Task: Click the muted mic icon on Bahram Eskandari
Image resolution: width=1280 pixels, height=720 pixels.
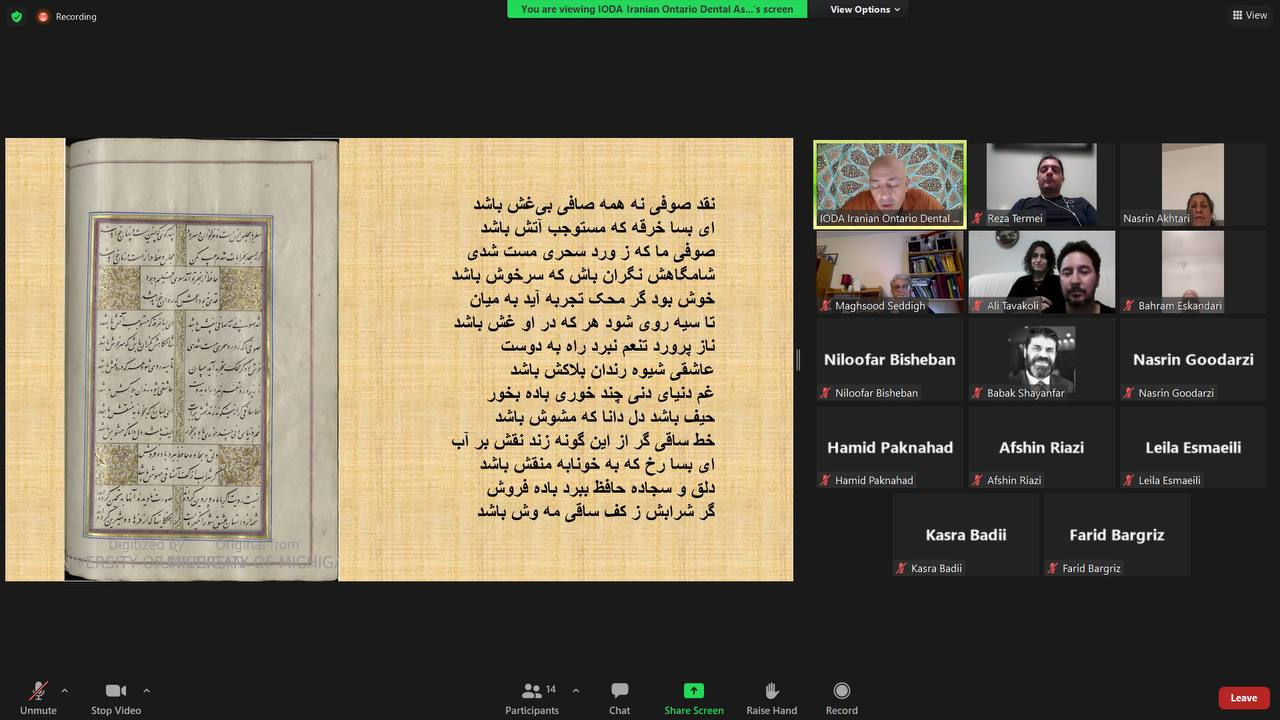Action: click(1129, 306)
